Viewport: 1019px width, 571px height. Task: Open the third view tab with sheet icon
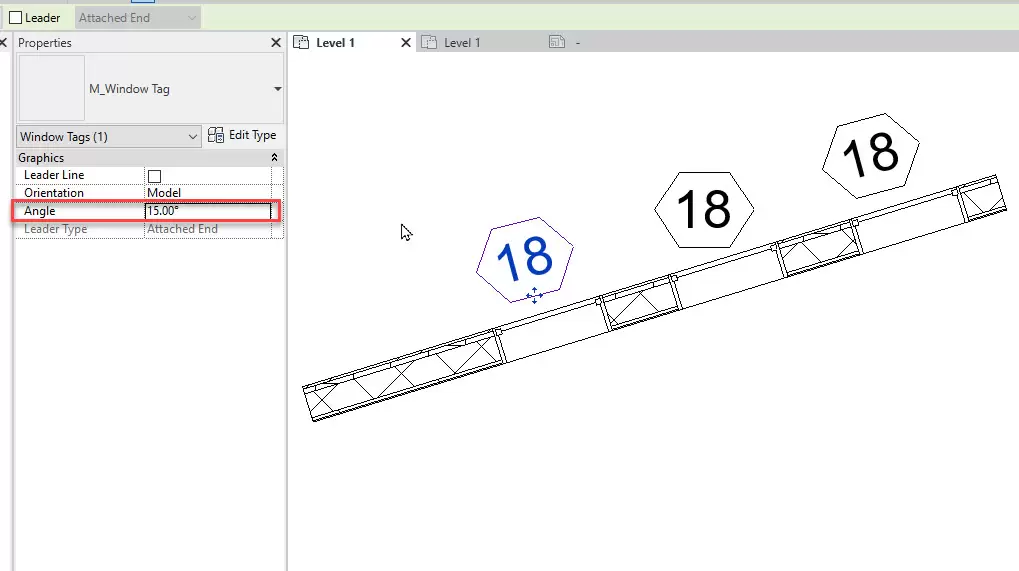coord(565,43)
